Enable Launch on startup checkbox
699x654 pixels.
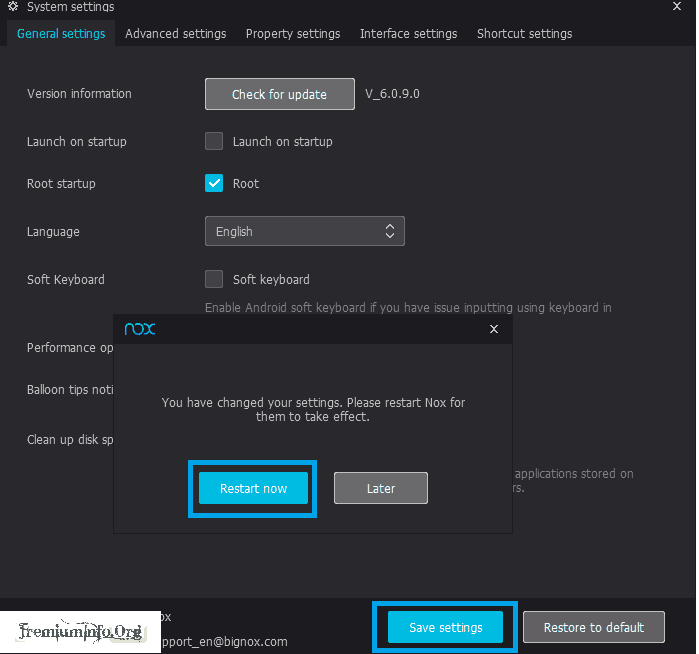point(214,141)
